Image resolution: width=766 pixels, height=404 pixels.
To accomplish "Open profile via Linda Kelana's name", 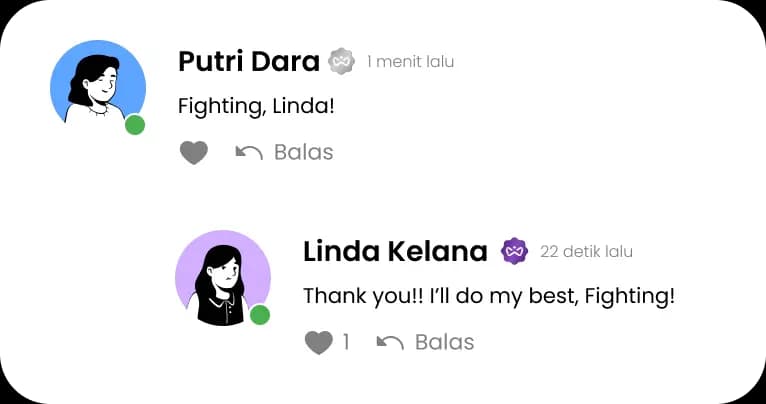I will [x=395, y=251].
